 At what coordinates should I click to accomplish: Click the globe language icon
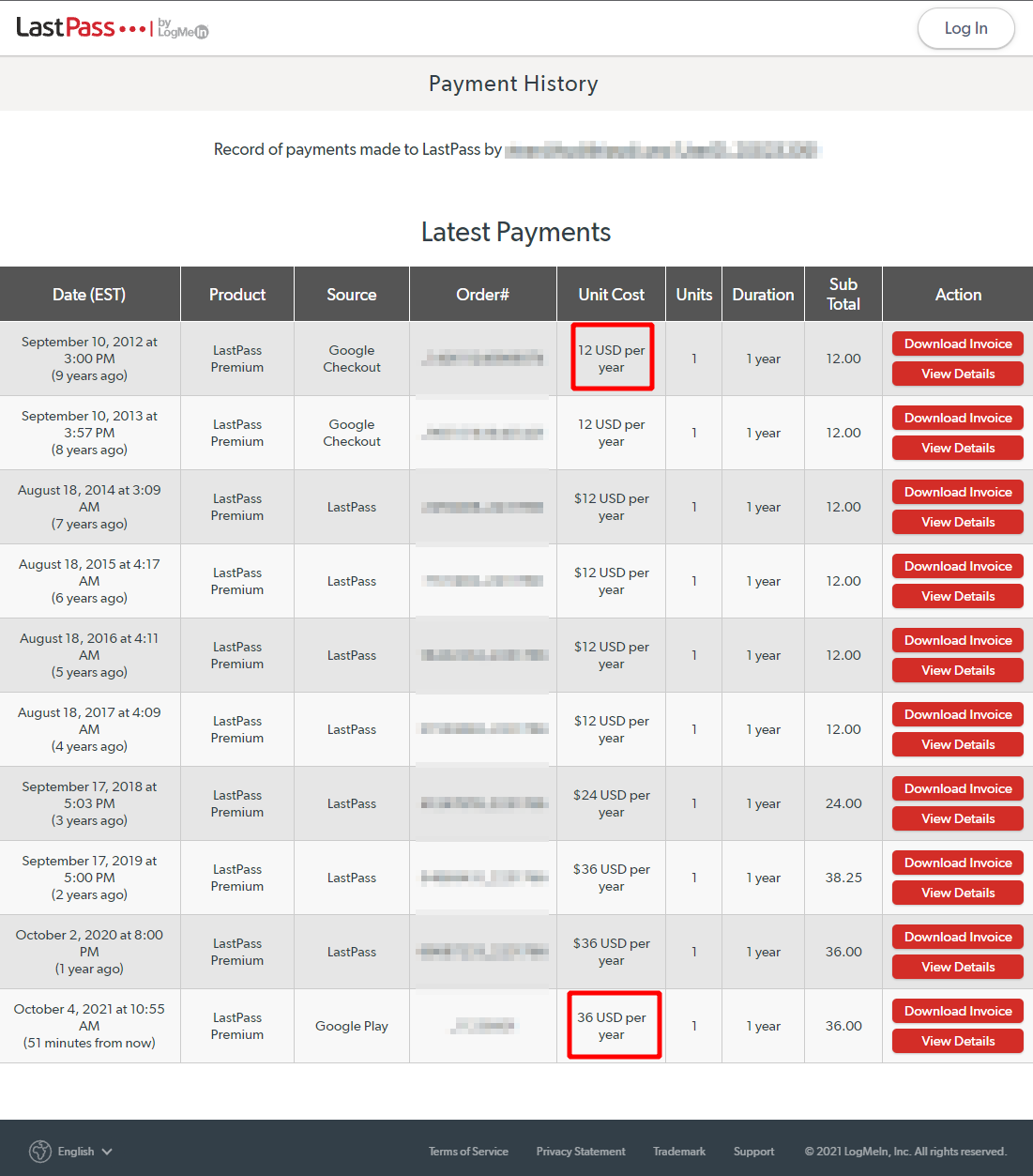pos(40,1152)
